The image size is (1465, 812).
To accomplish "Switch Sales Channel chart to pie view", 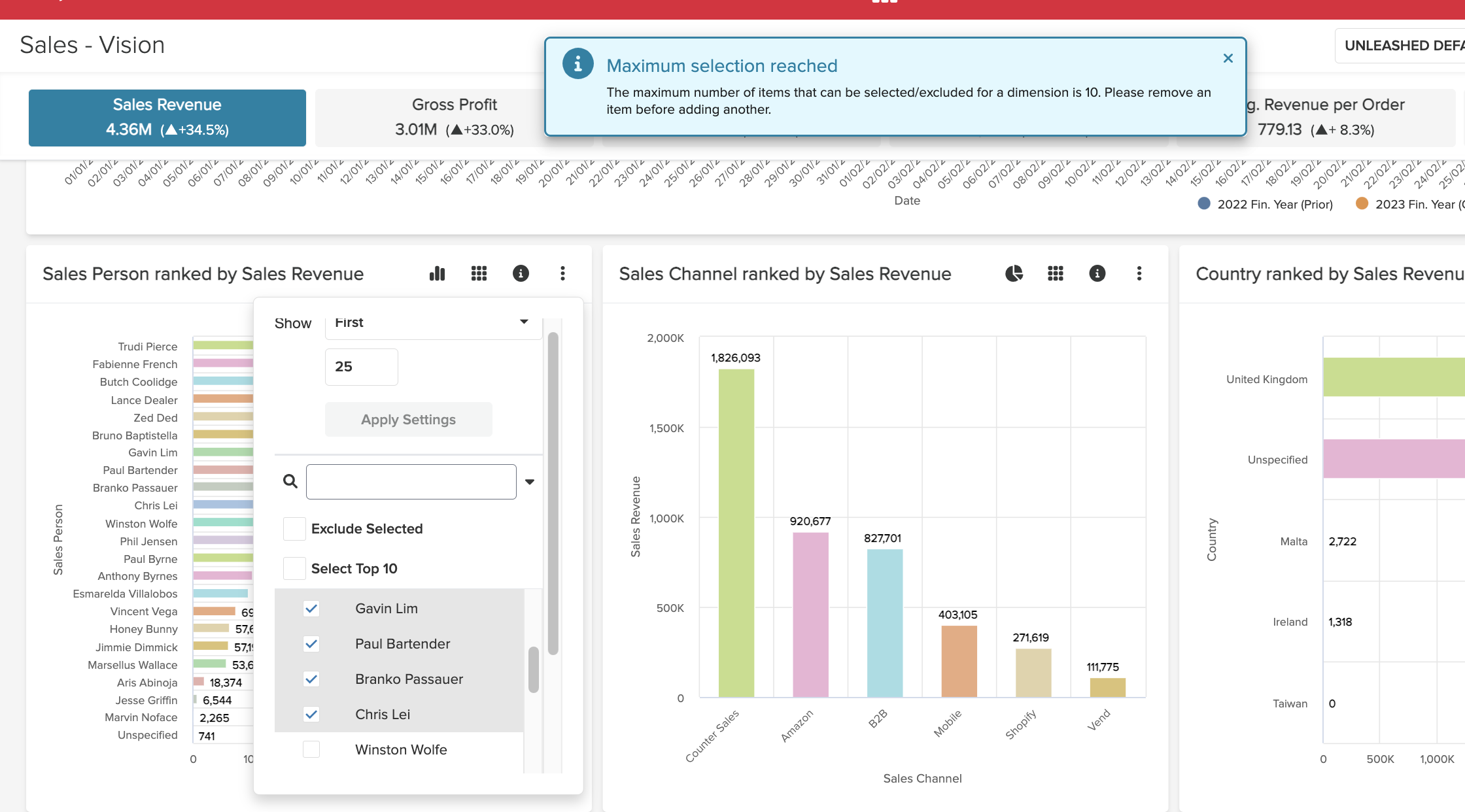I will pyautogui.click(x=1014, y=274).
